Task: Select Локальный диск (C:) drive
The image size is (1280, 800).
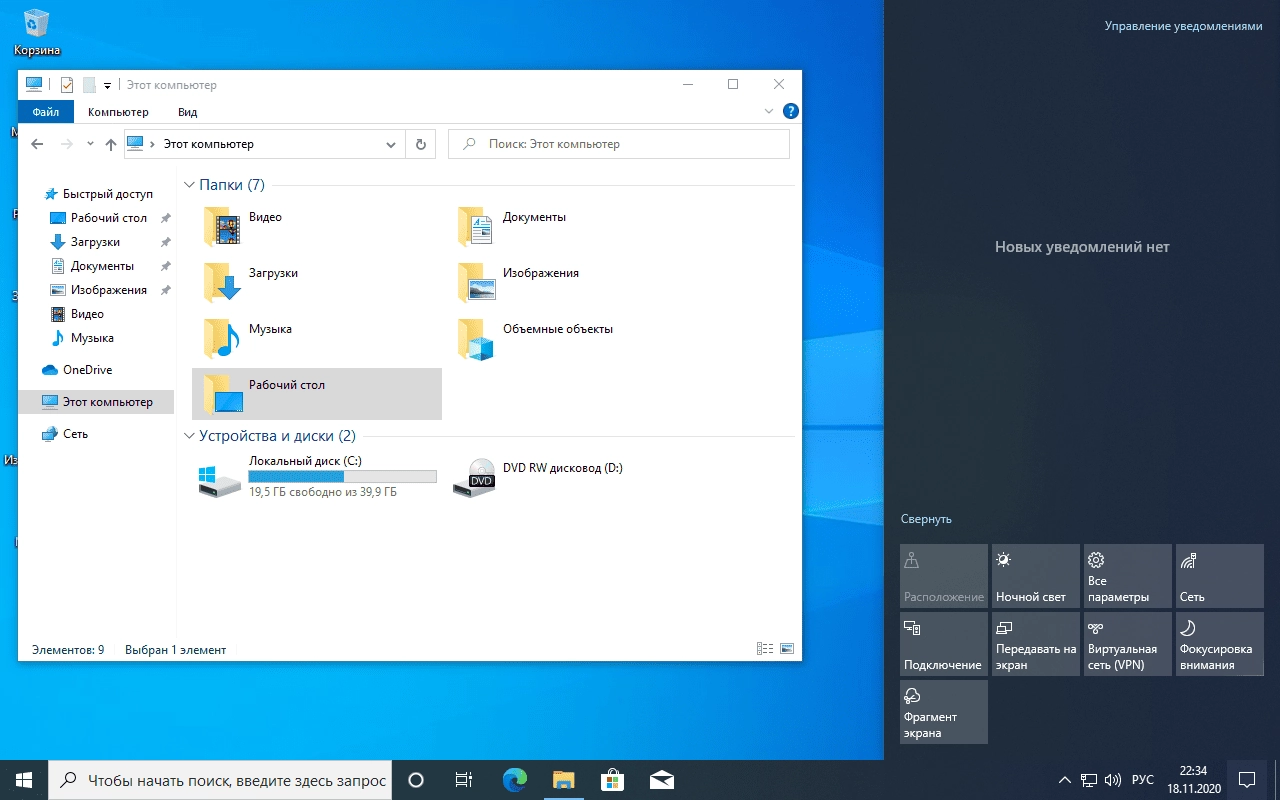Action: tap(316, 476)
